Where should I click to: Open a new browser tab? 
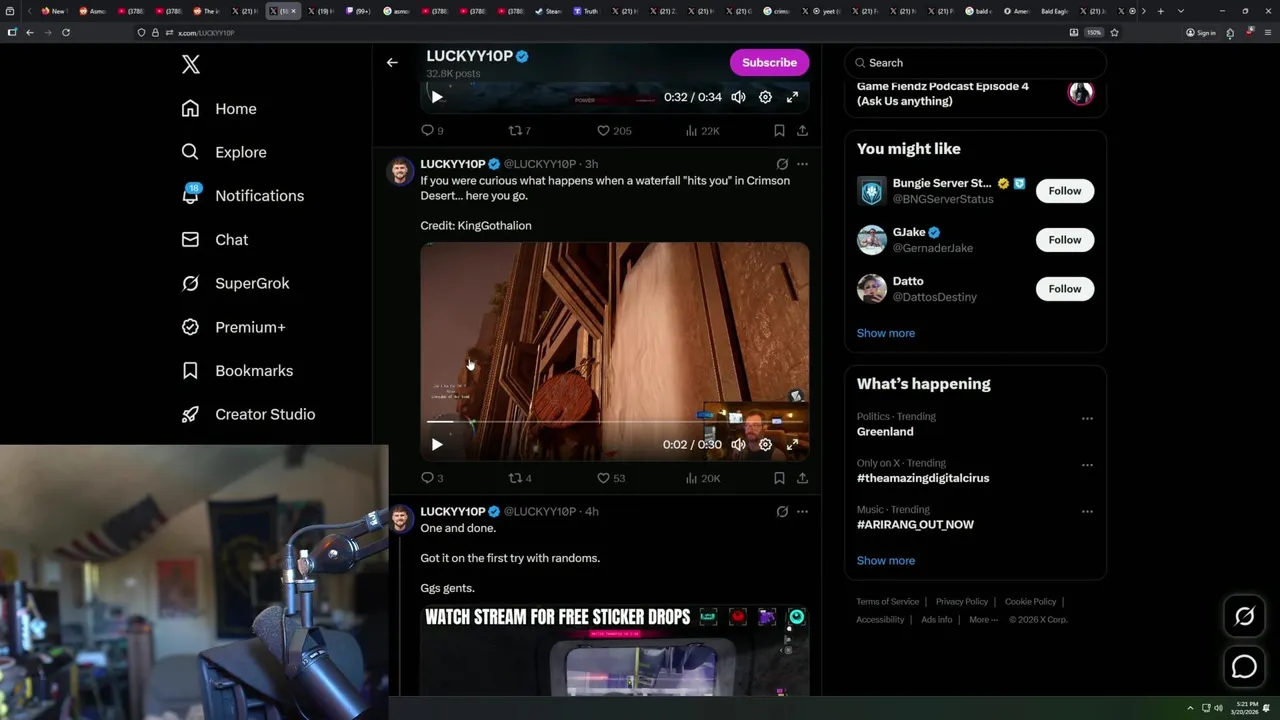pos(1160,11)
